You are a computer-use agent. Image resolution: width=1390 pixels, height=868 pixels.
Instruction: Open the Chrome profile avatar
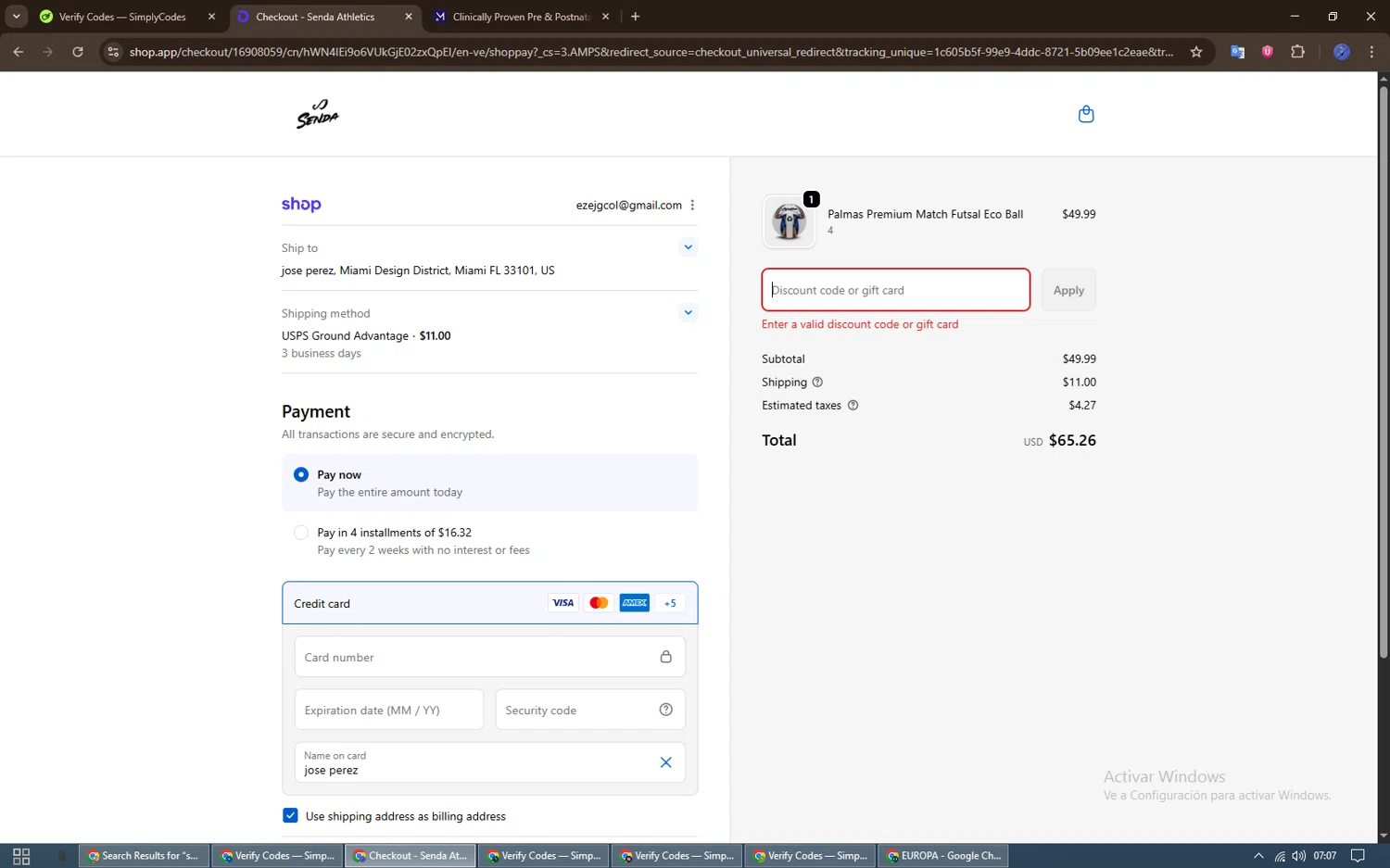pos(1341,52)
